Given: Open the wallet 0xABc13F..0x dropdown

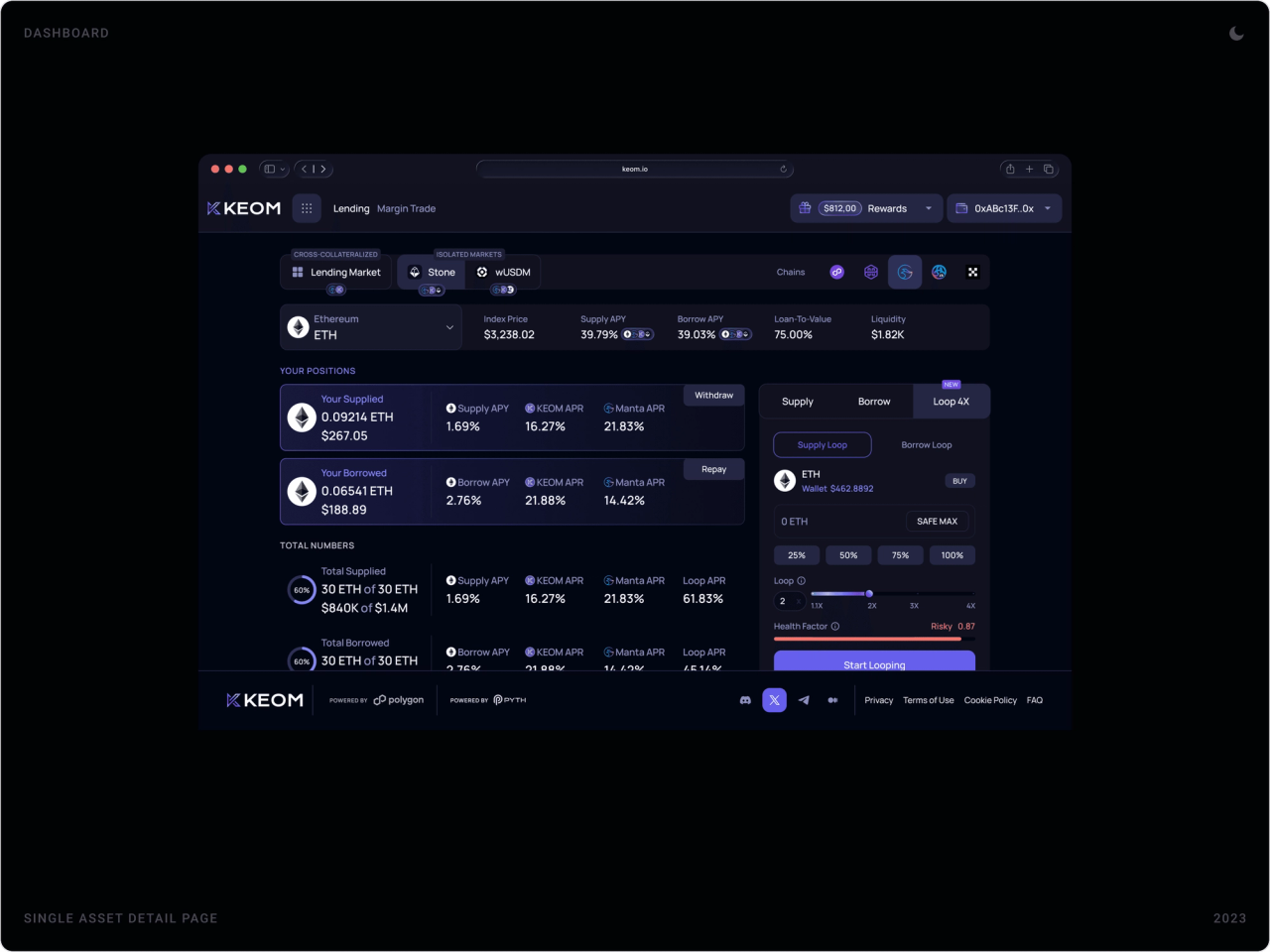Looking at the screenshot, I should click(1004, 208).
